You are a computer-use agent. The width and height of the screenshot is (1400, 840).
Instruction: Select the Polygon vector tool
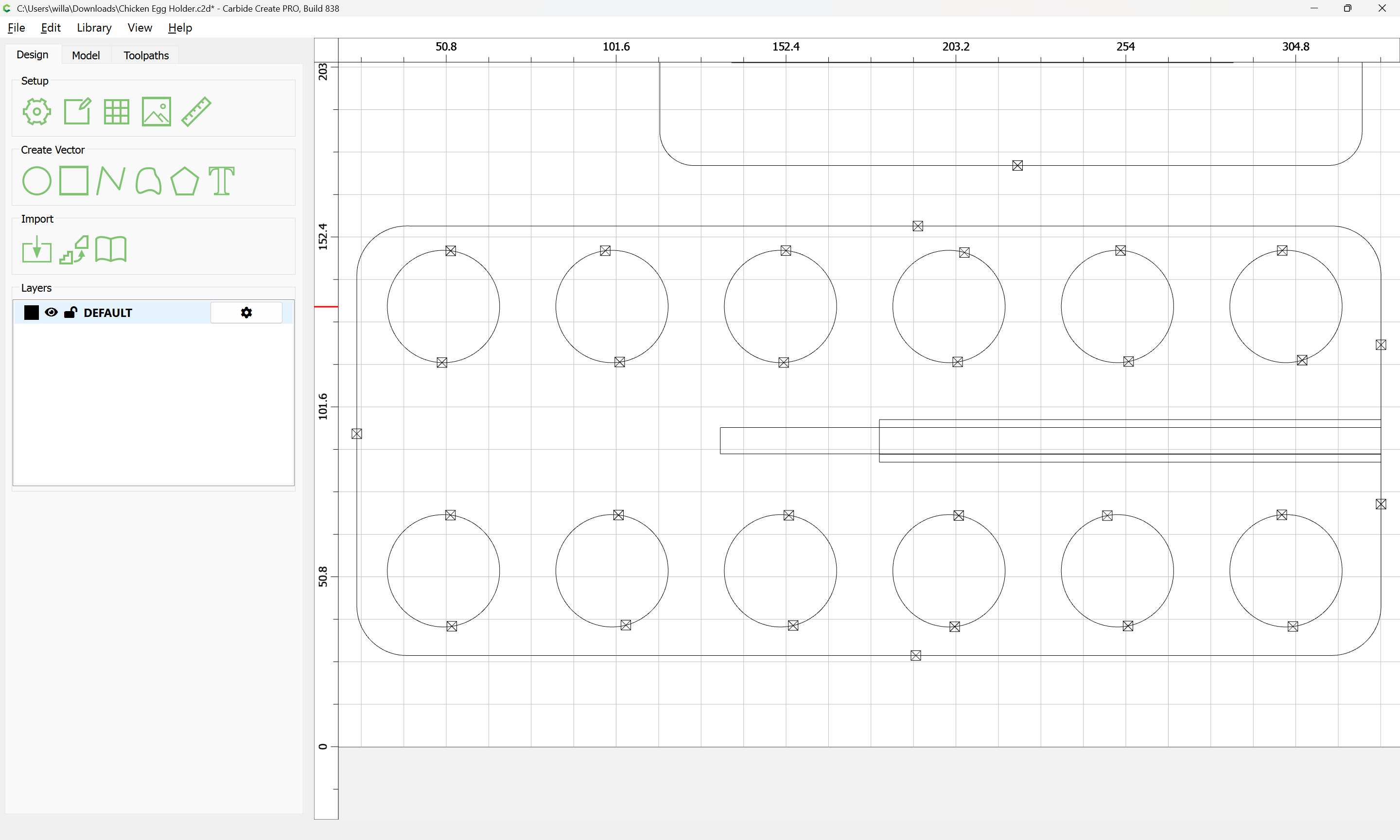click(x=184, y=181)
